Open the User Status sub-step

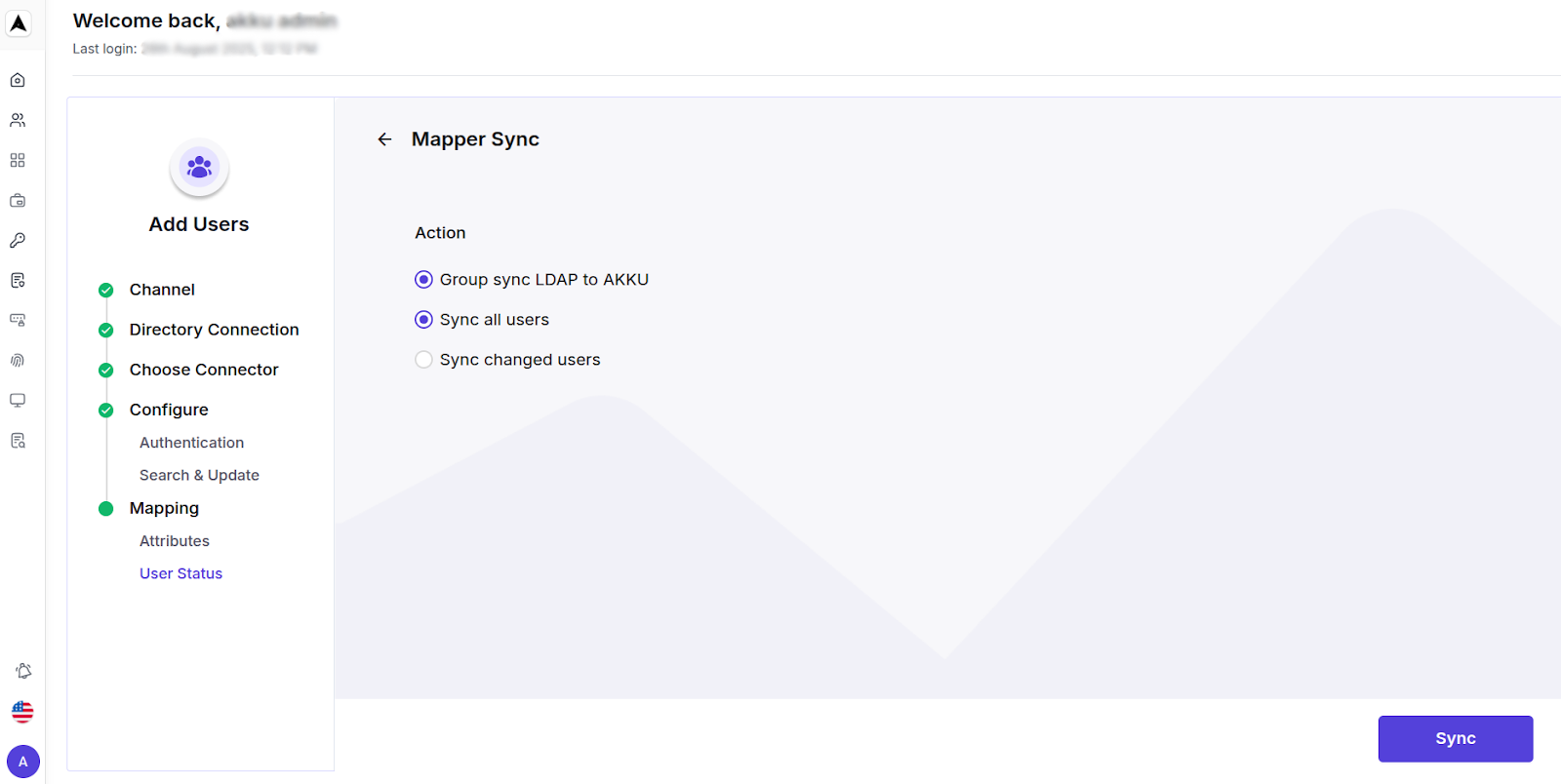180,573
